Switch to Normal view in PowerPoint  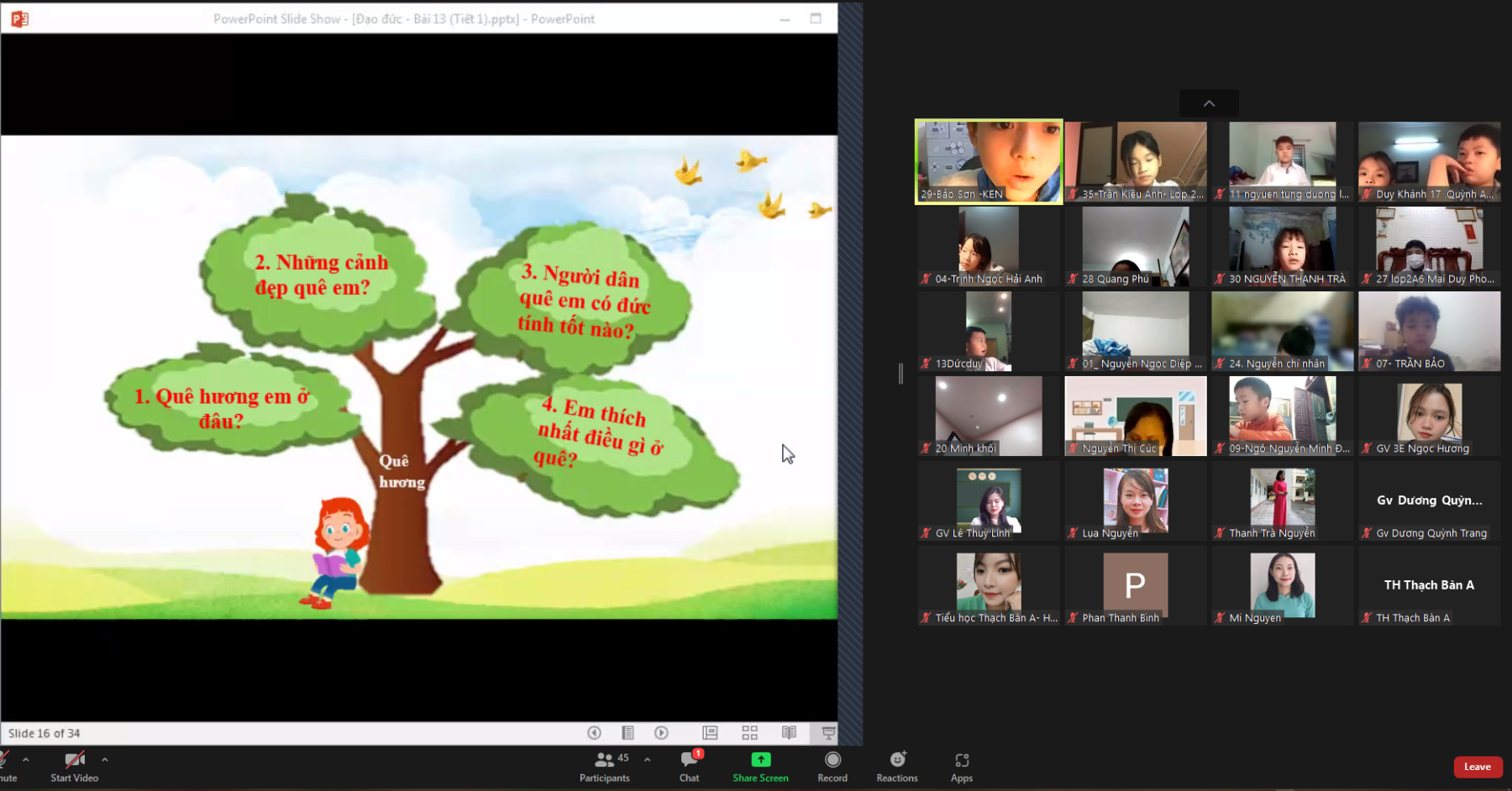pyautogui.click(x=710, y=733)
